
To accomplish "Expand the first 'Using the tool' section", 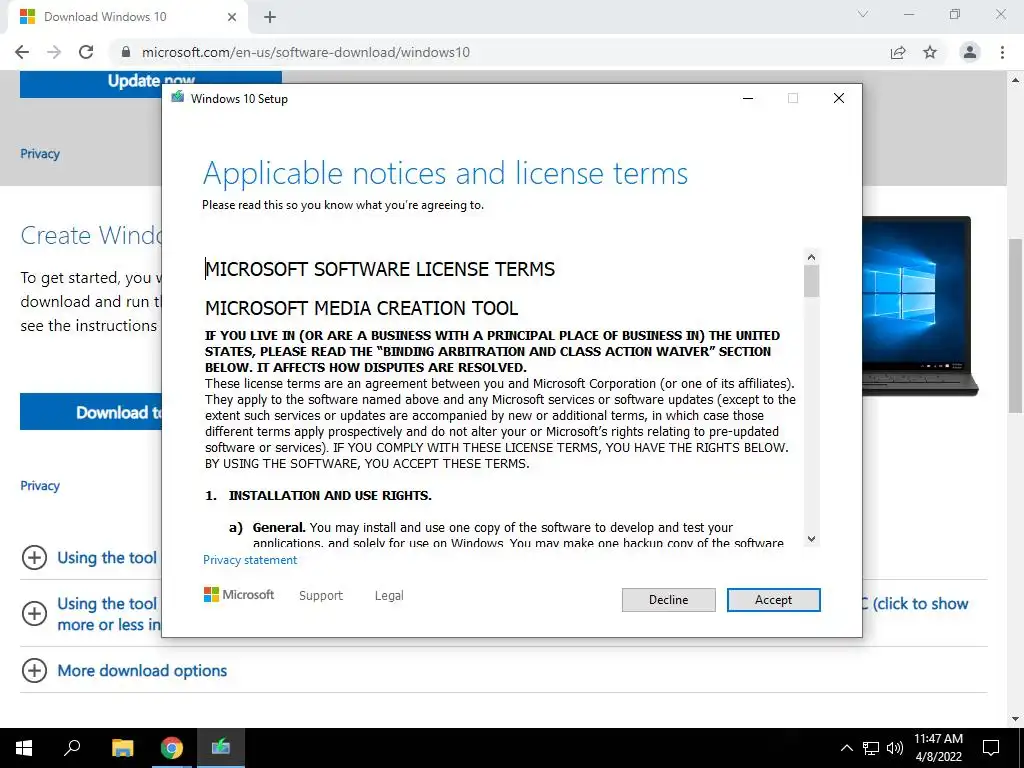I will pyautogui.click(x=90, y=558).
